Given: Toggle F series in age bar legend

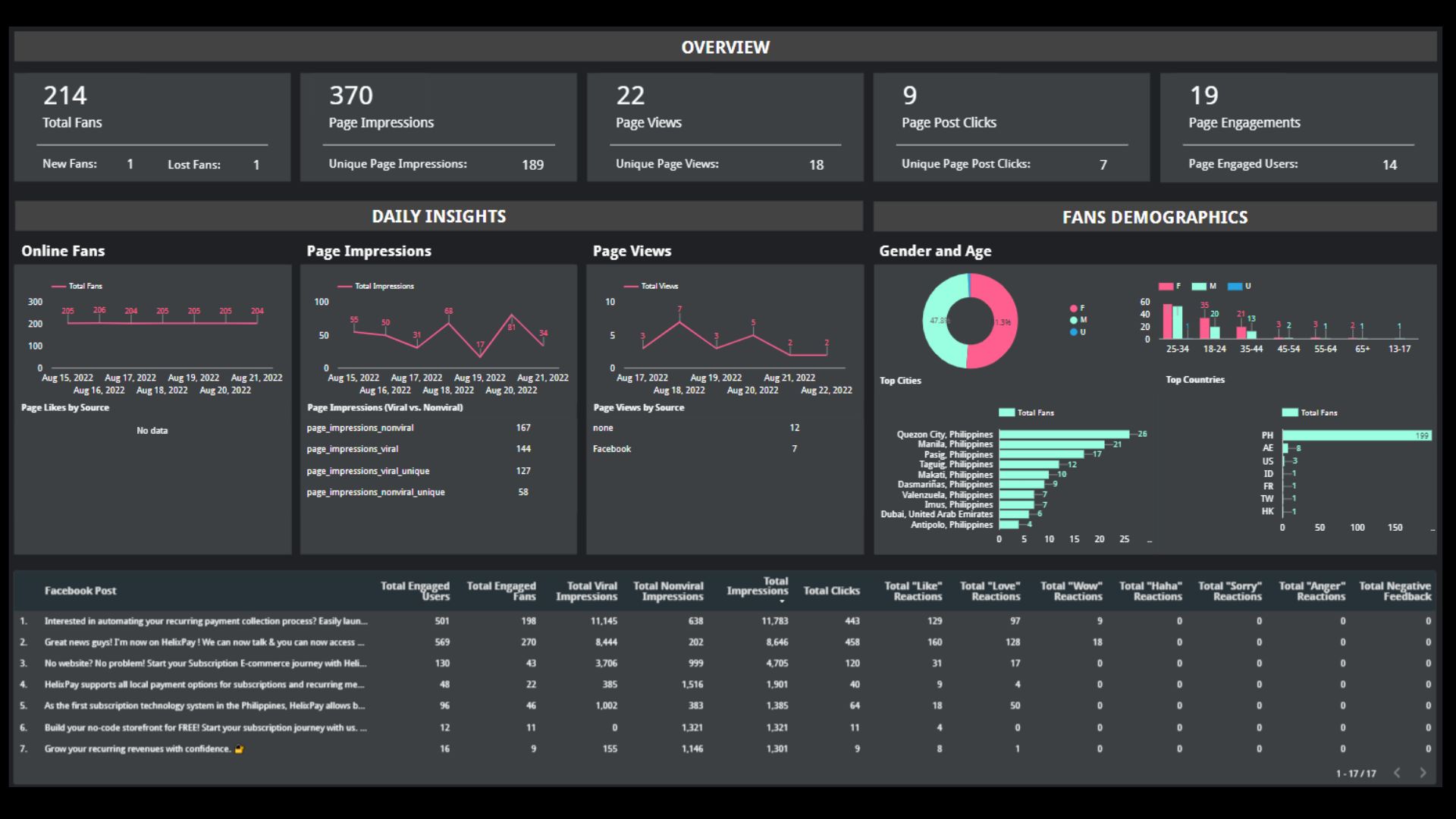Looking at the screenshot, I should click(1166, 287).
